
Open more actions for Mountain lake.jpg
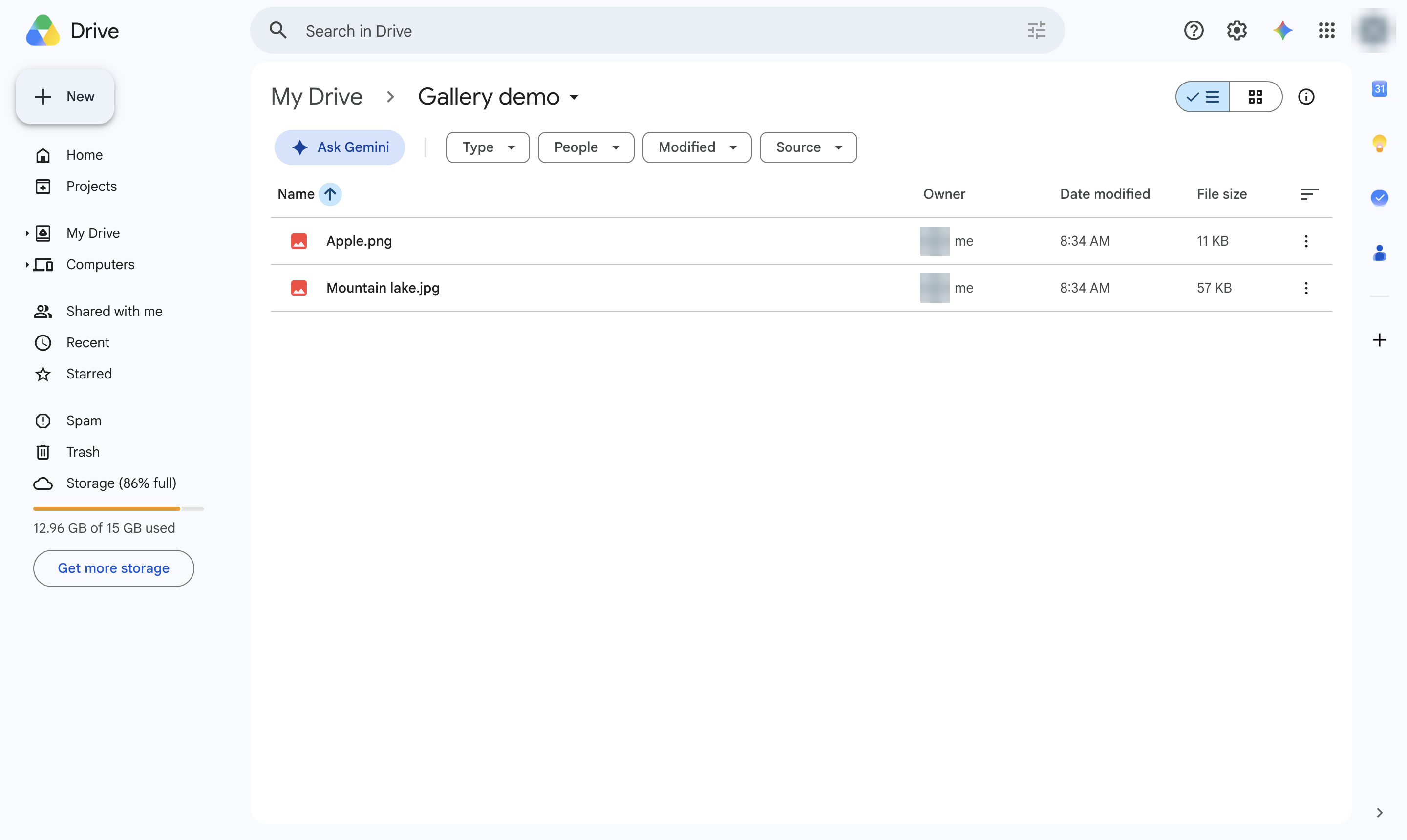pos(1306,288)
